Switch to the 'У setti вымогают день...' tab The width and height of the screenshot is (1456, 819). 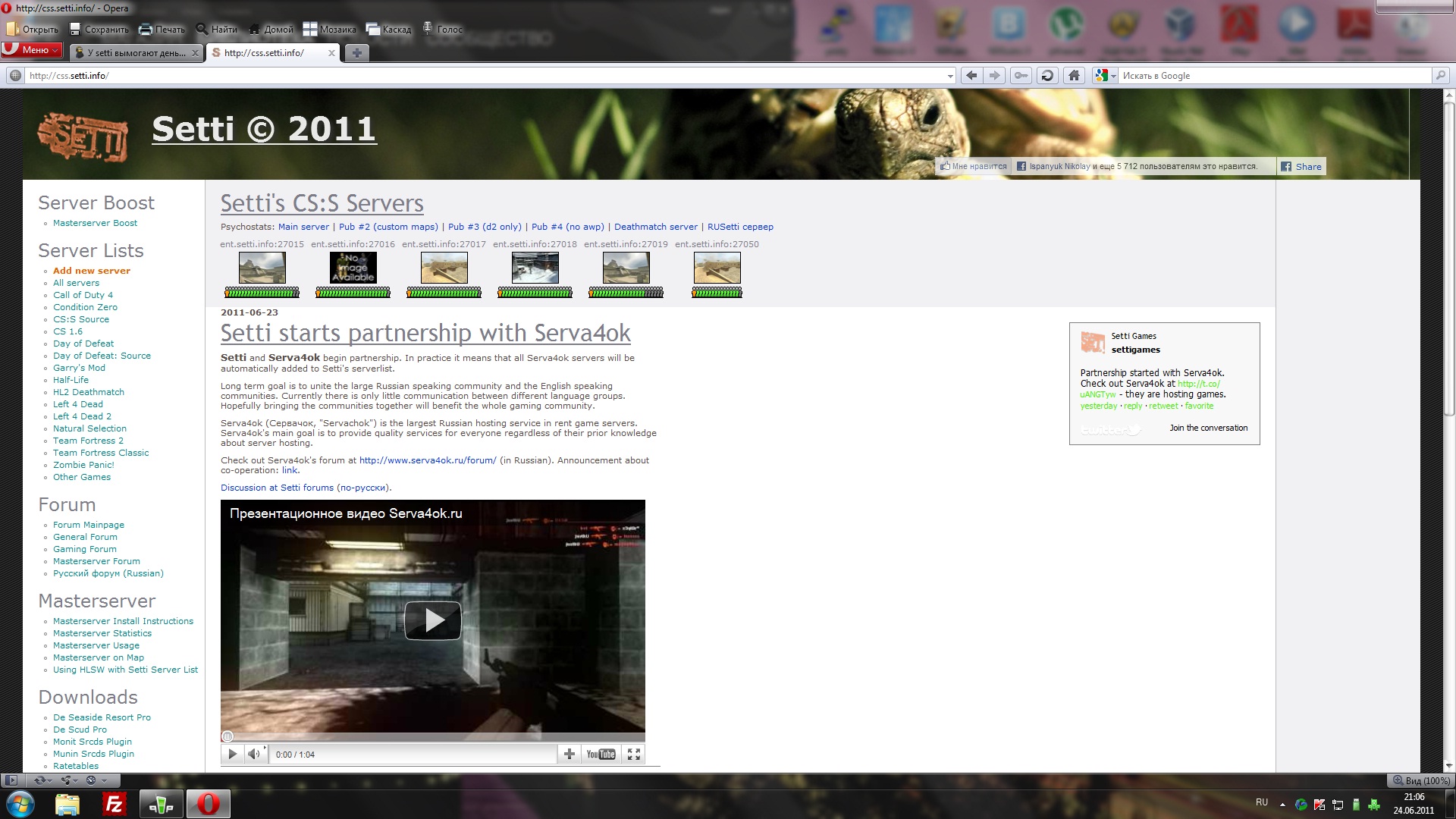coord(136,53)
